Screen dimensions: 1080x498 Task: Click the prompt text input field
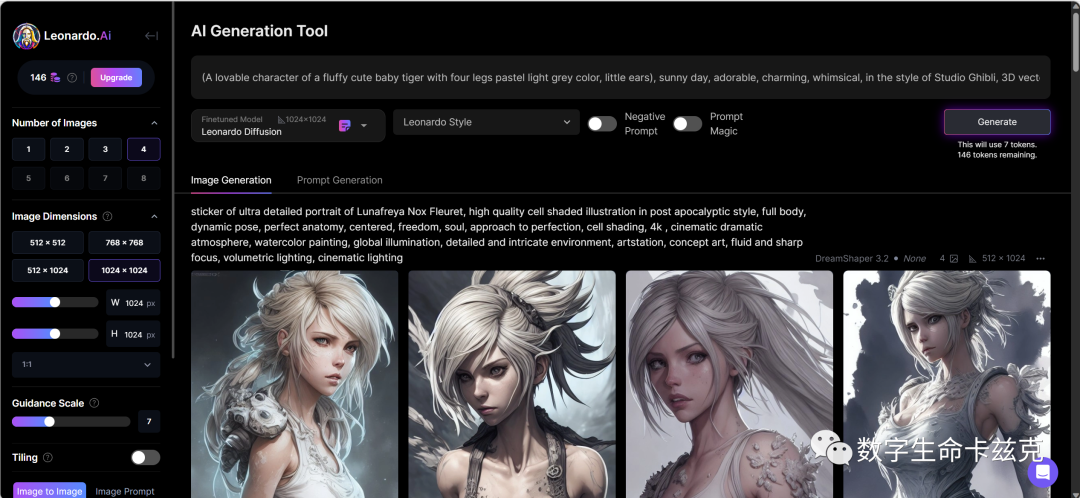[621, 77]
